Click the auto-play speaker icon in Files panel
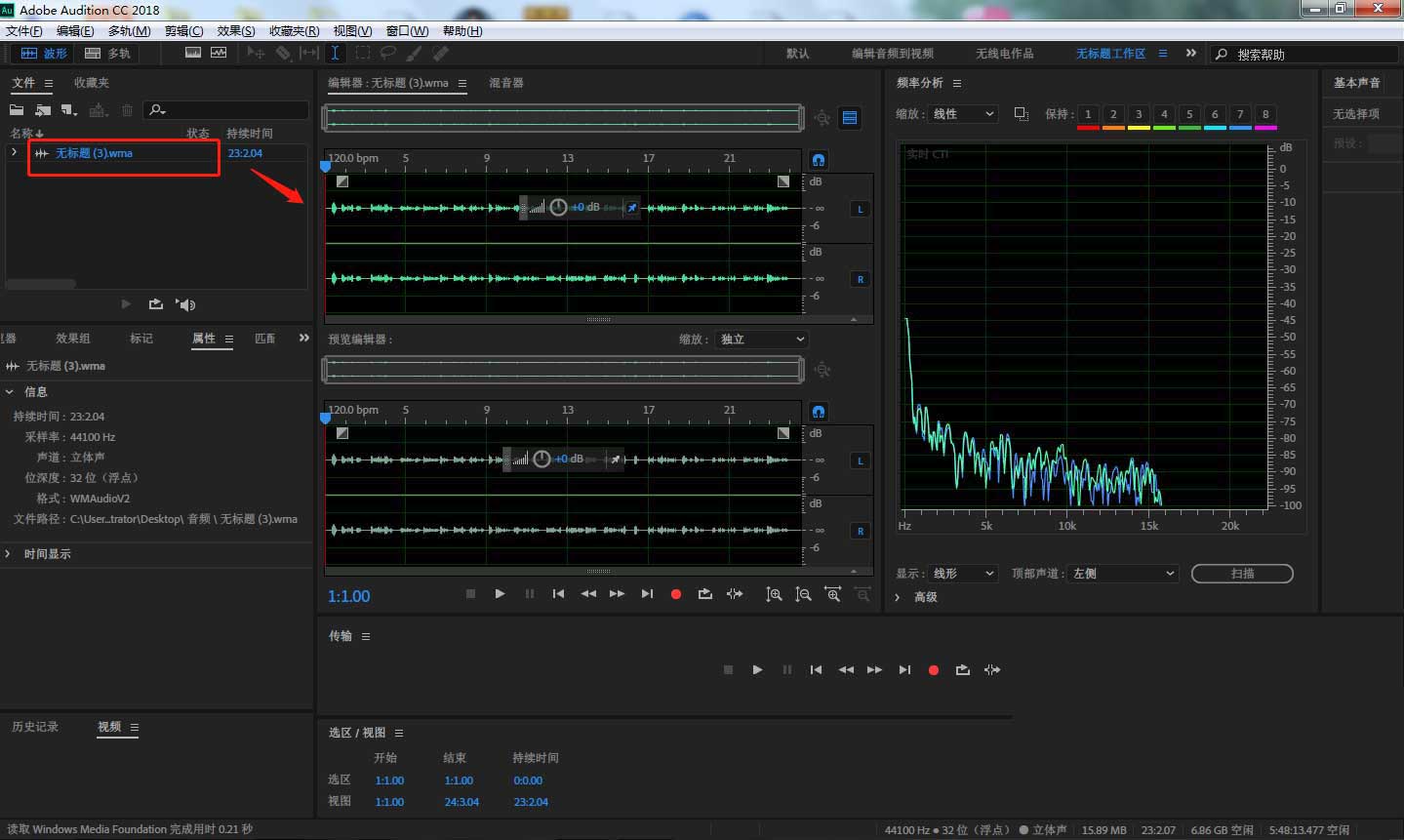1404x840 pixels. (185, 304)
